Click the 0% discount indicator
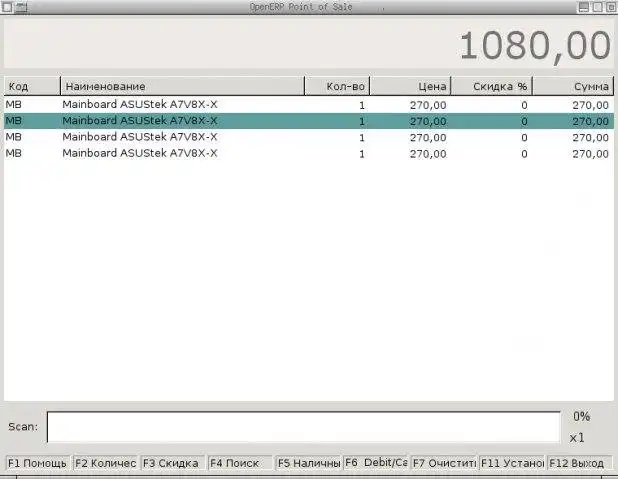This screenshot has height=479, width=618. point(582,416)
